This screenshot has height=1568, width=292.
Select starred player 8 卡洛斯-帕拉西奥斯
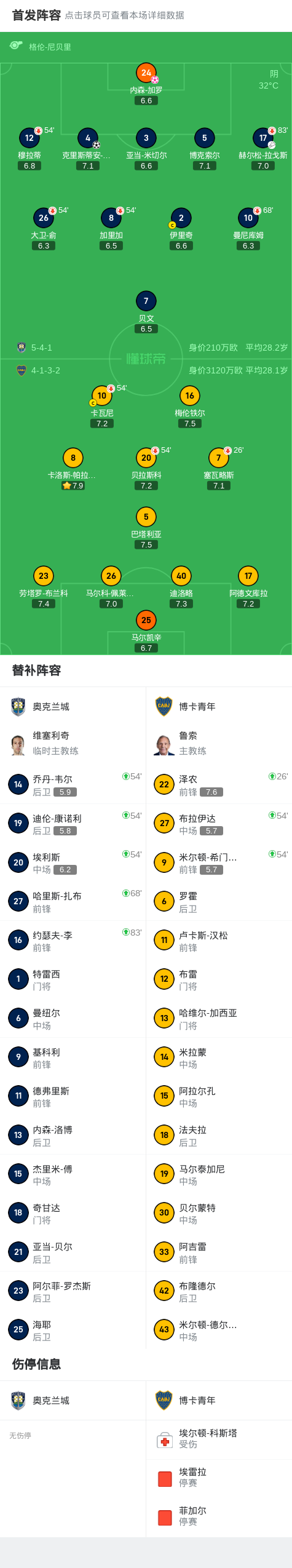[x=73, y=458]
